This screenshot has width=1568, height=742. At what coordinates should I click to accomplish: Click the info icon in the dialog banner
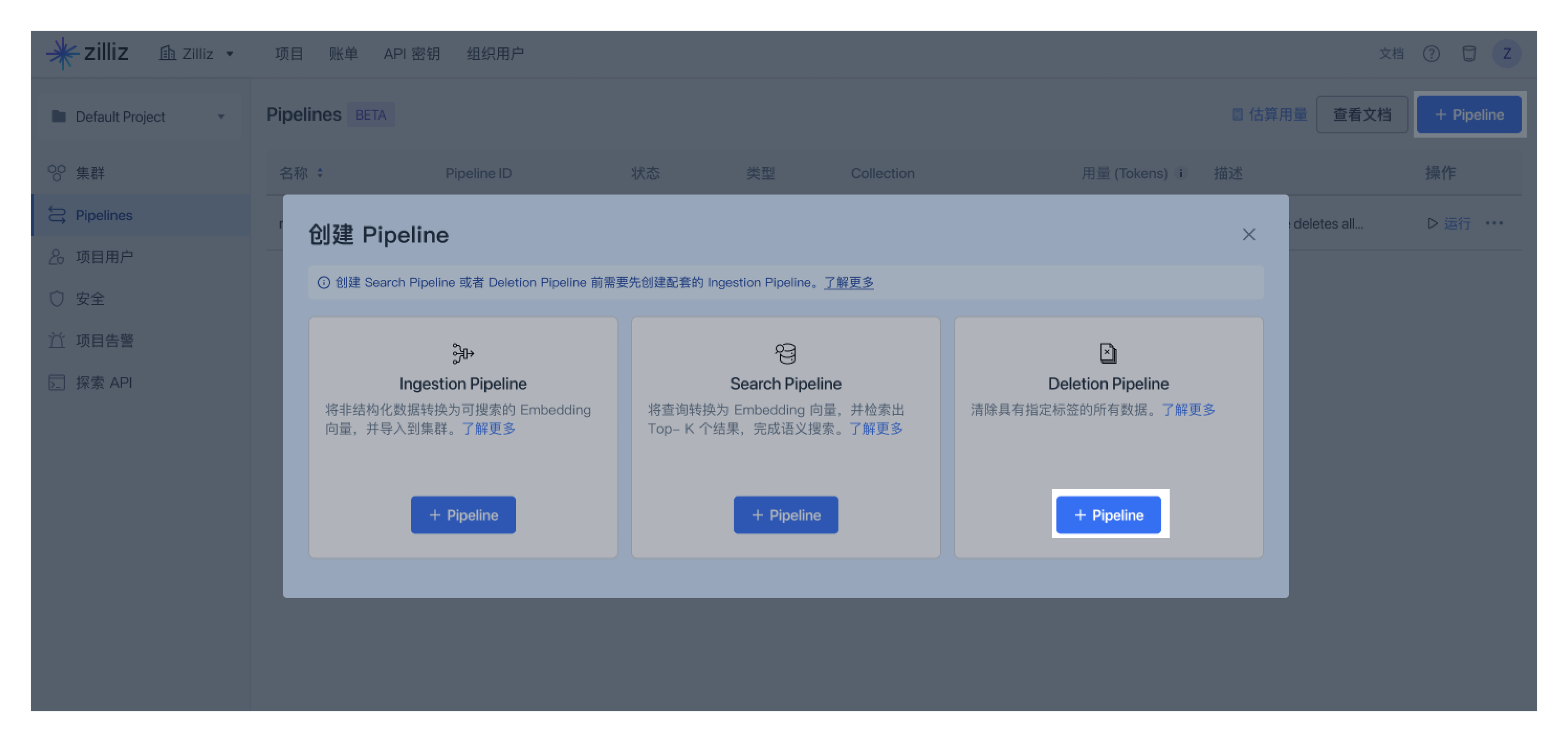[x=324, y=282]
